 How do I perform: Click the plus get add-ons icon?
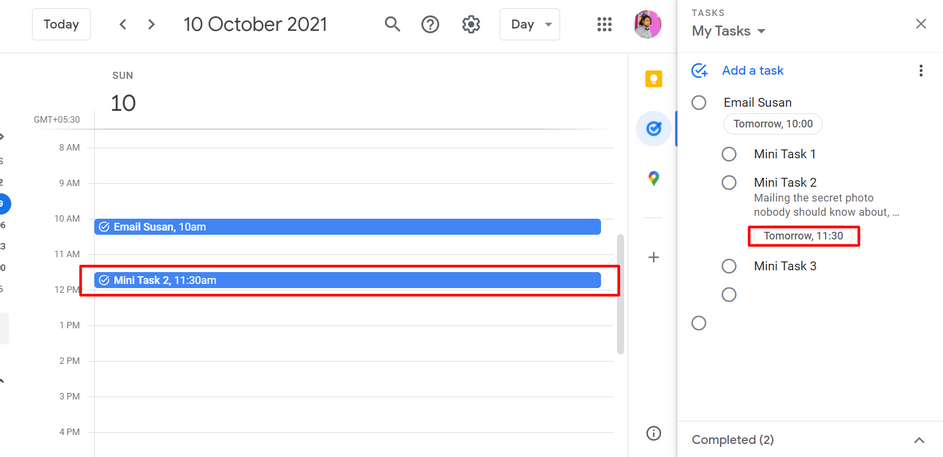pyautogui.click(x=654, y=257)
